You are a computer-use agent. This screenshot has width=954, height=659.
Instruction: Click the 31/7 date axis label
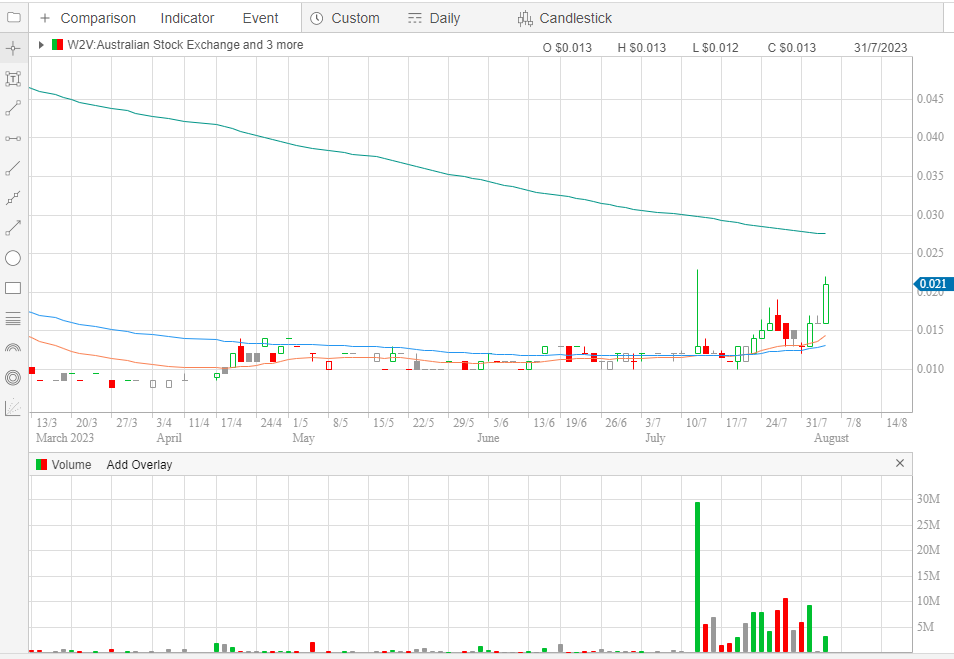(816, 422)
